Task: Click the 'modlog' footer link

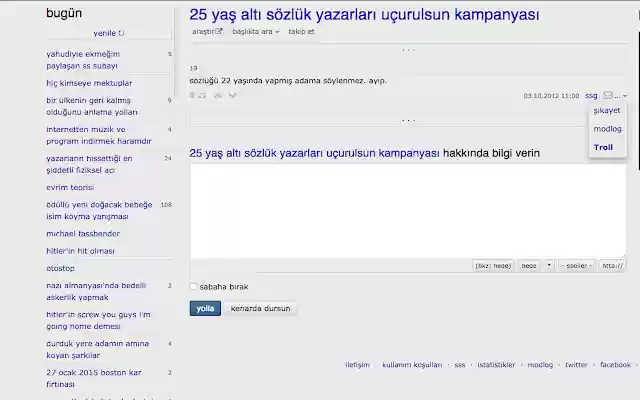Action: (x=540, y=365)
